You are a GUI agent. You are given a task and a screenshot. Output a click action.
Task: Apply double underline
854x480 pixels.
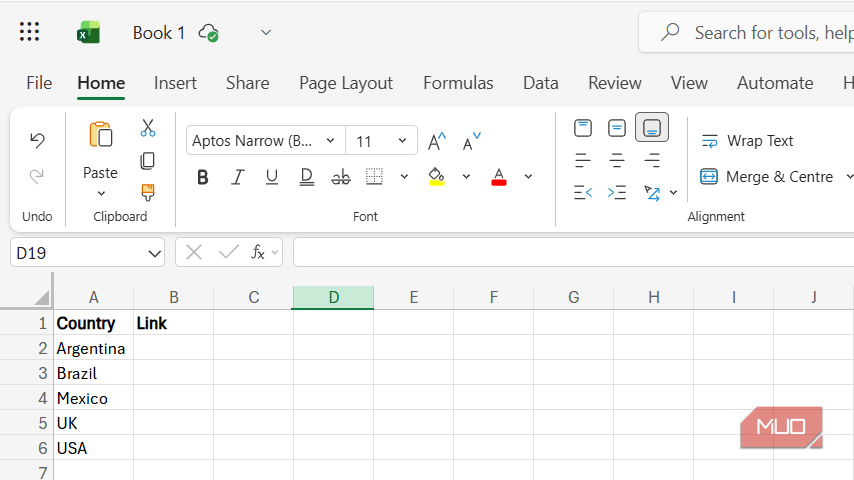pos(307,177)
